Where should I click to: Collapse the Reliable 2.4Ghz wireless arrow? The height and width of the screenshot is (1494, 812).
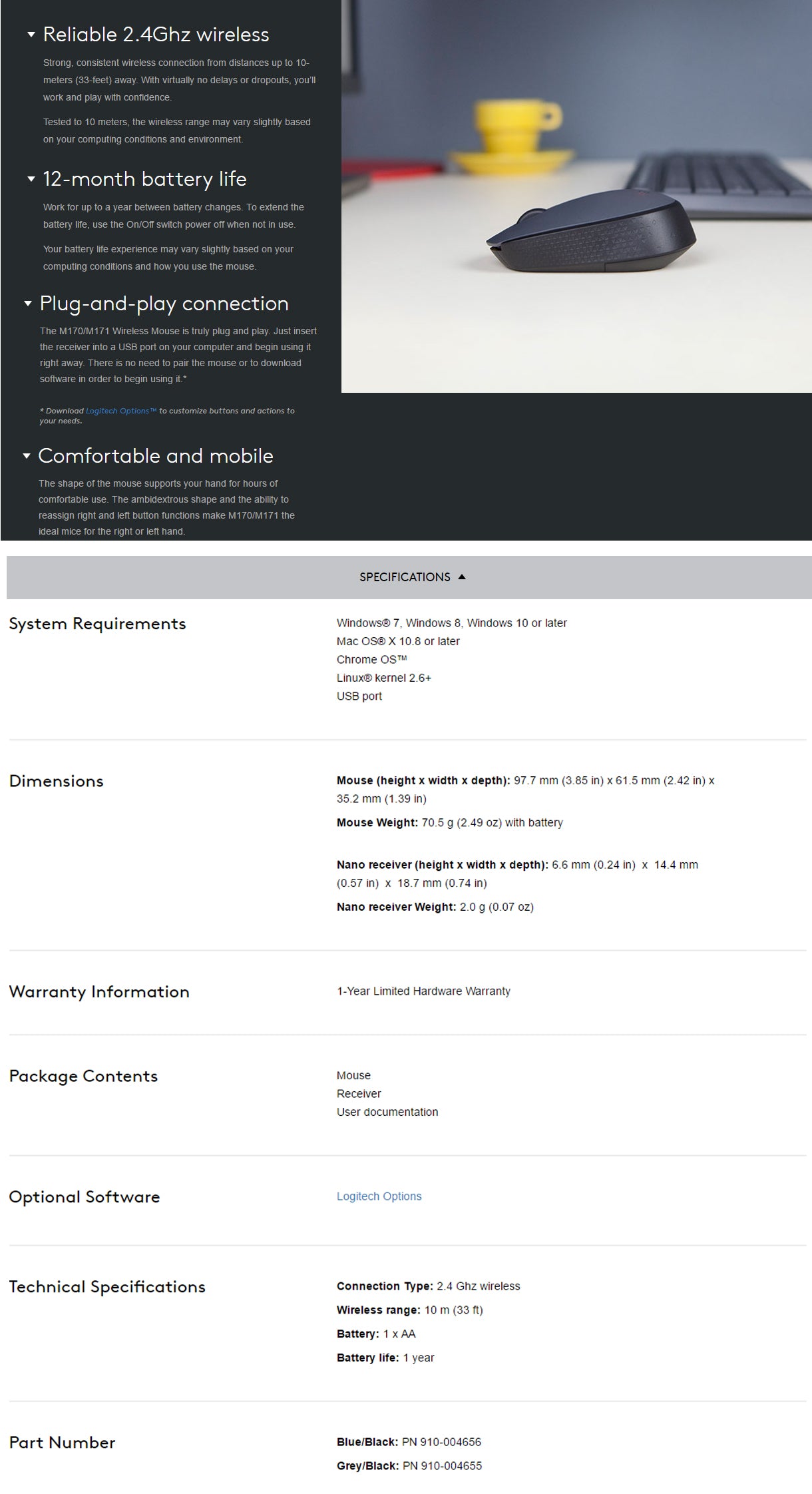click(31, 35)
